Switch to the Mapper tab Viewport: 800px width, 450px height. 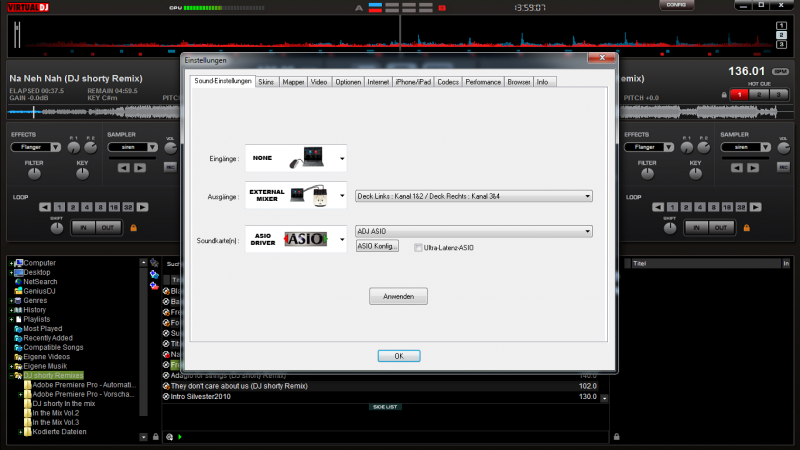[293, 81]
